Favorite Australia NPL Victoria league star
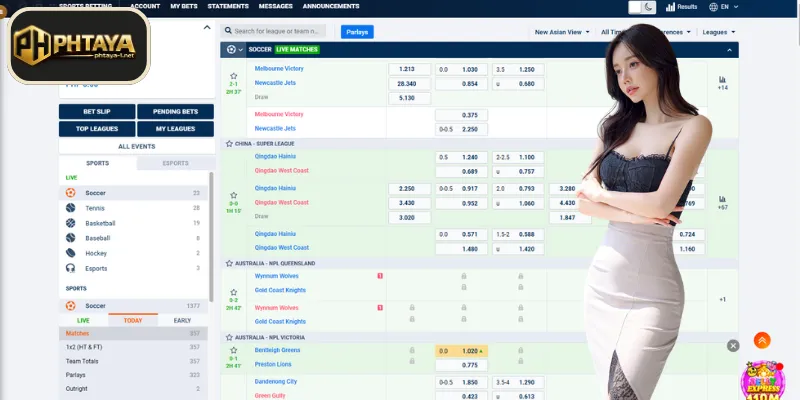 (229, 337)
